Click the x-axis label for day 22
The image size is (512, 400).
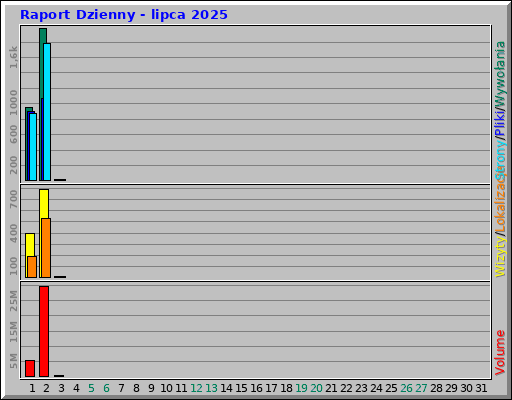[346, 388]
